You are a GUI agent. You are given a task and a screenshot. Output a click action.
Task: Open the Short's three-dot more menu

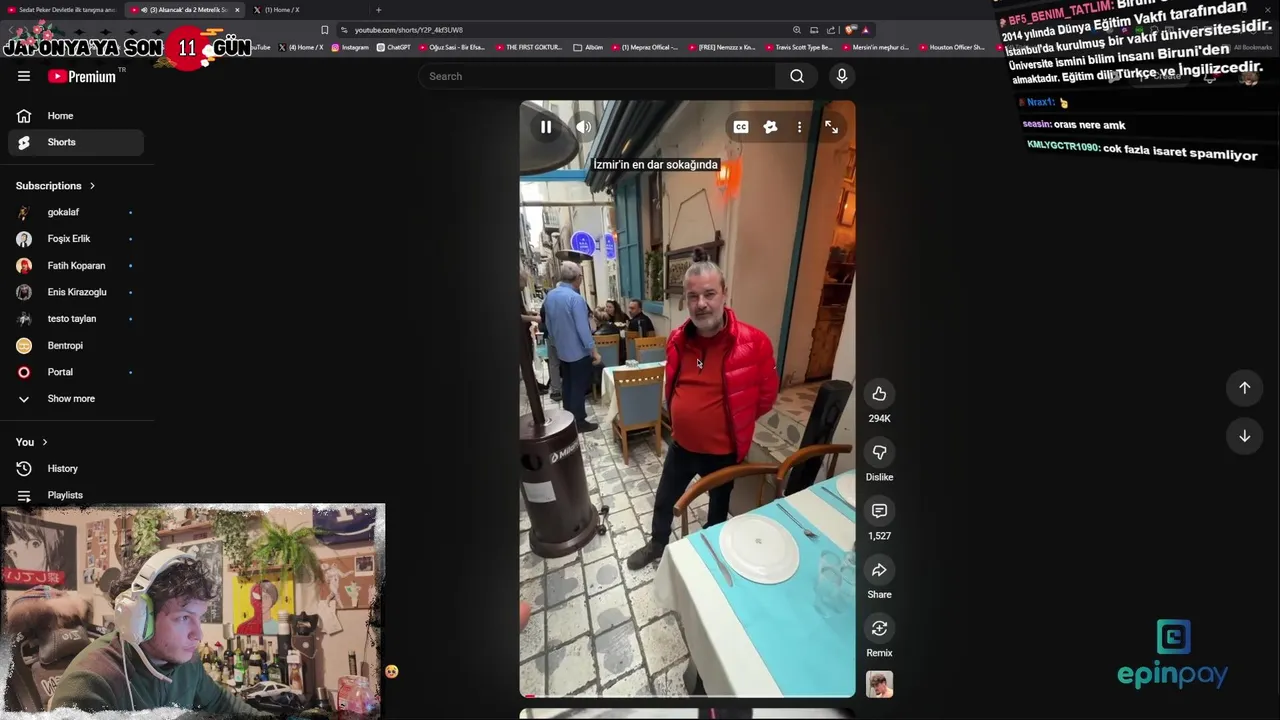[x=799, y=127]
